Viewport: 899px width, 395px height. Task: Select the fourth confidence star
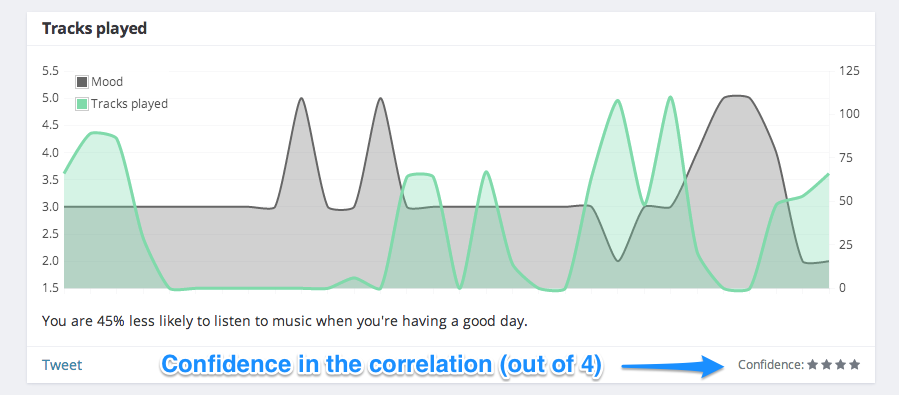point(854,365)
